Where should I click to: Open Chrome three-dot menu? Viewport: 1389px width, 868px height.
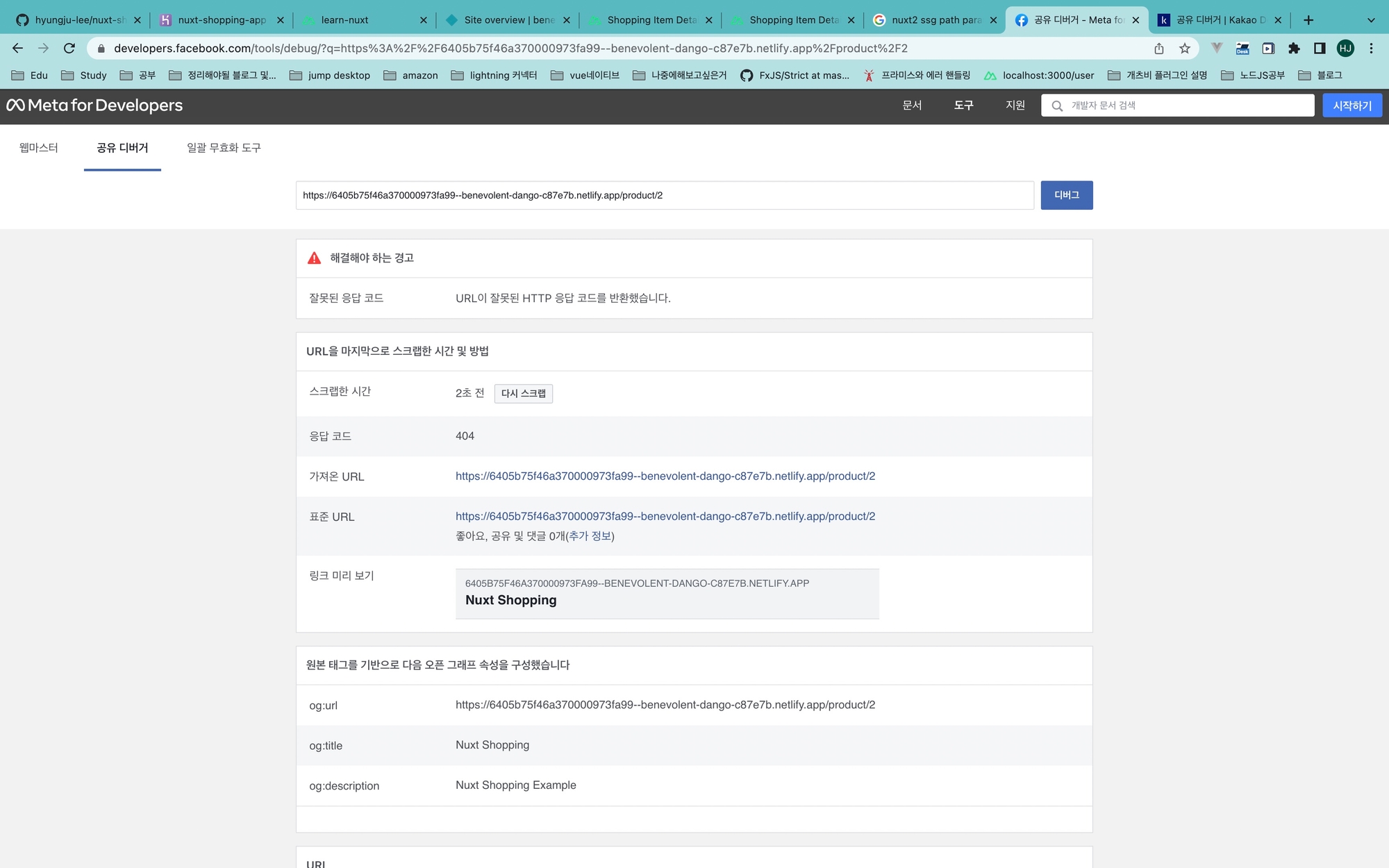pyautogui.click(x=1371, y=48)
